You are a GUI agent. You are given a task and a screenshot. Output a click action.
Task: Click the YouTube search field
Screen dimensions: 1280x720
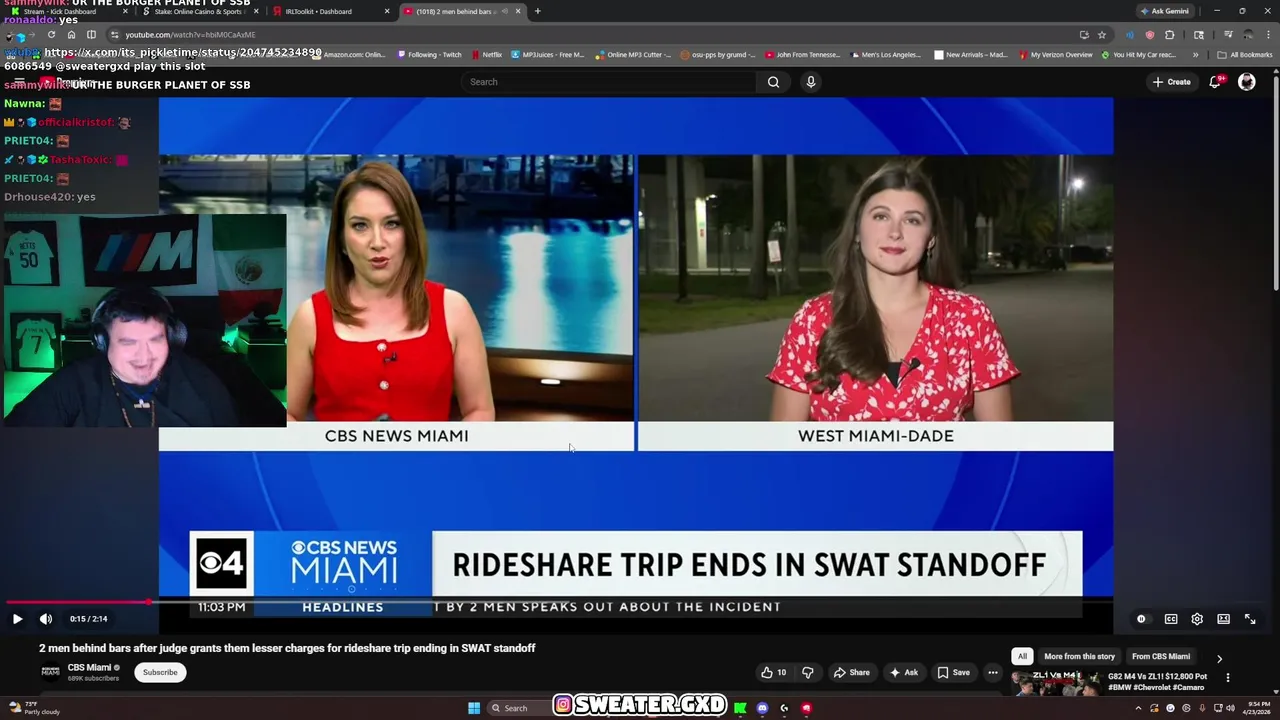pos(610,82)
